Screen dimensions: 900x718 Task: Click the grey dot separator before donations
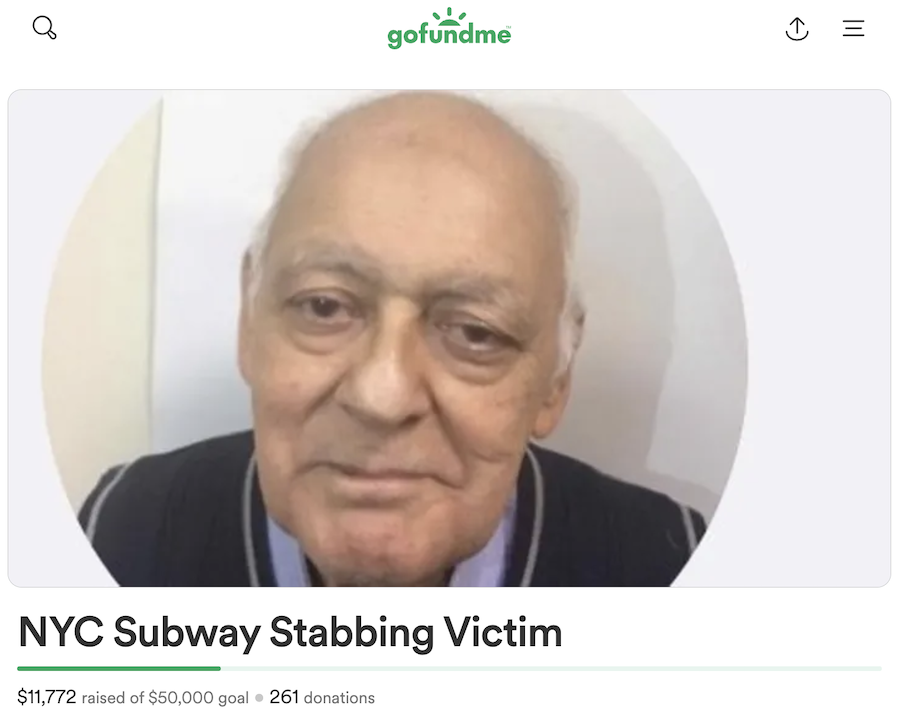[259, 698]
